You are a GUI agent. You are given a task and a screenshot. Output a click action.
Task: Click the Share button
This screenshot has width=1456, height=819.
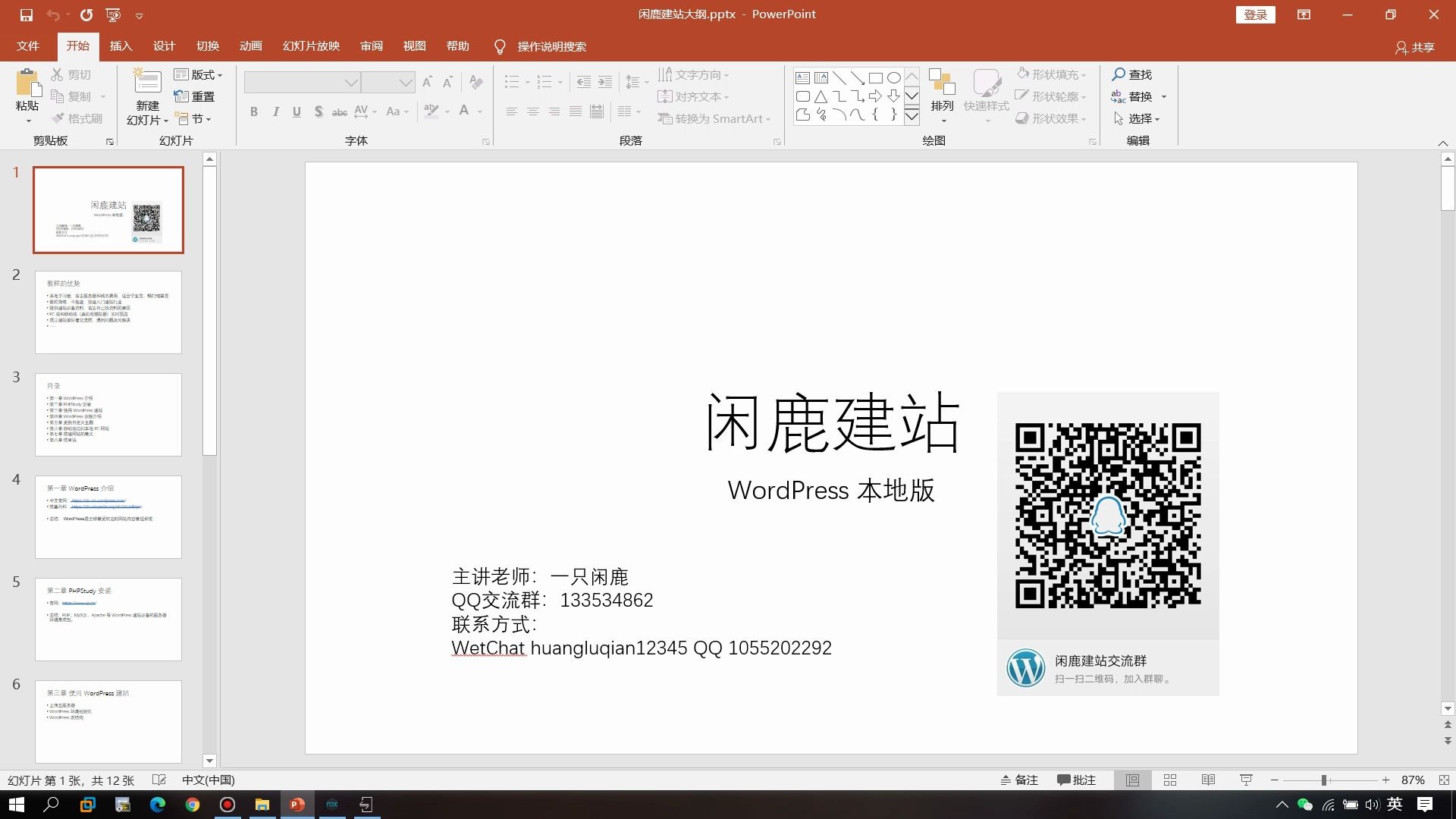(1414, 47)
